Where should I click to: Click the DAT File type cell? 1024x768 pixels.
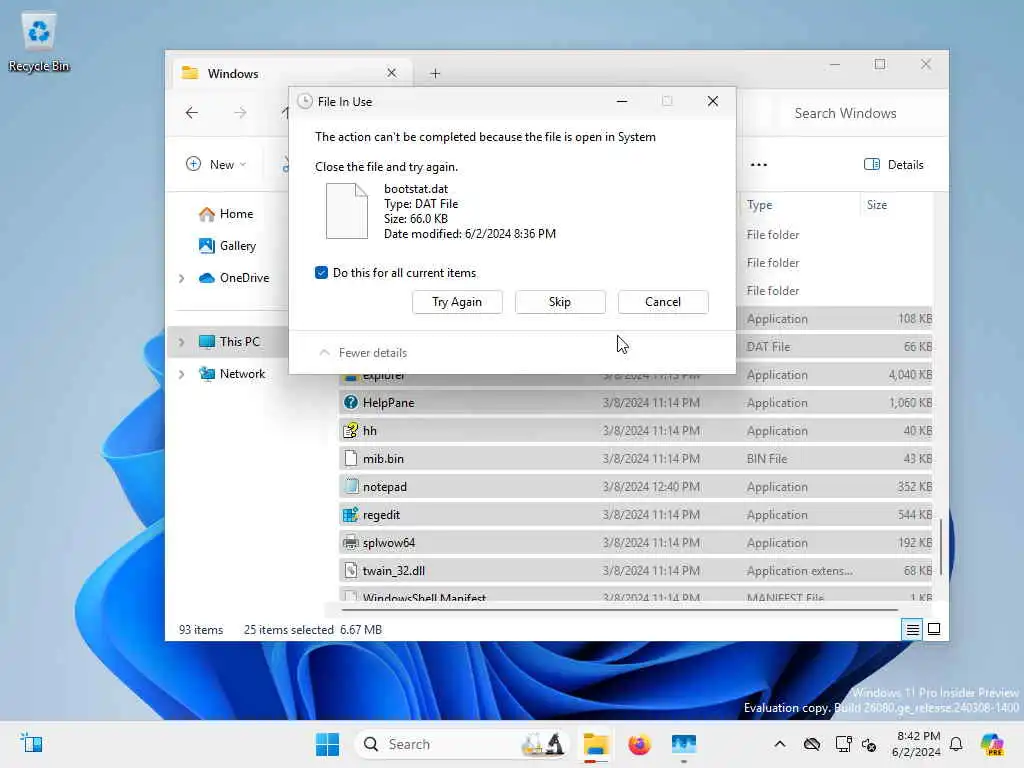769,347
